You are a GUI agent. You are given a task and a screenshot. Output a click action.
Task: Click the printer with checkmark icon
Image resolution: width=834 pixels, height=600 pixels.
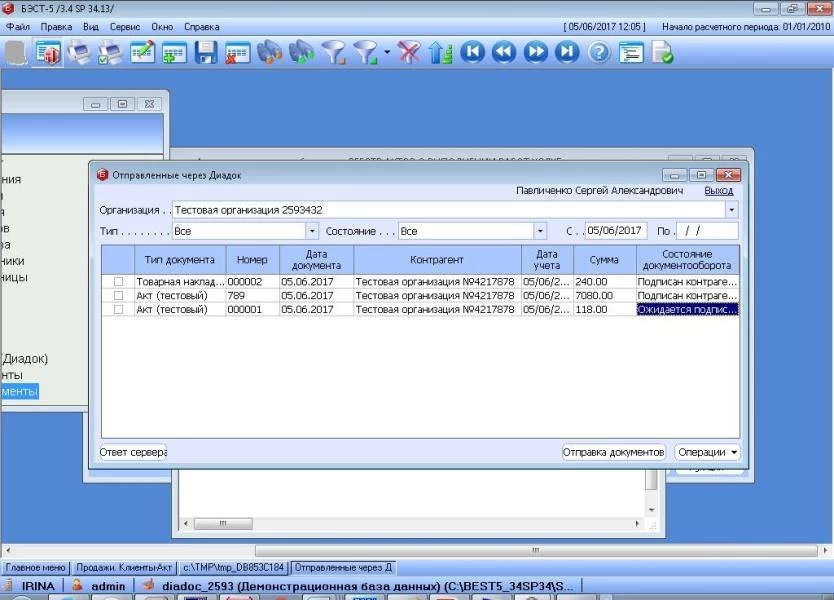coord(110,53)
